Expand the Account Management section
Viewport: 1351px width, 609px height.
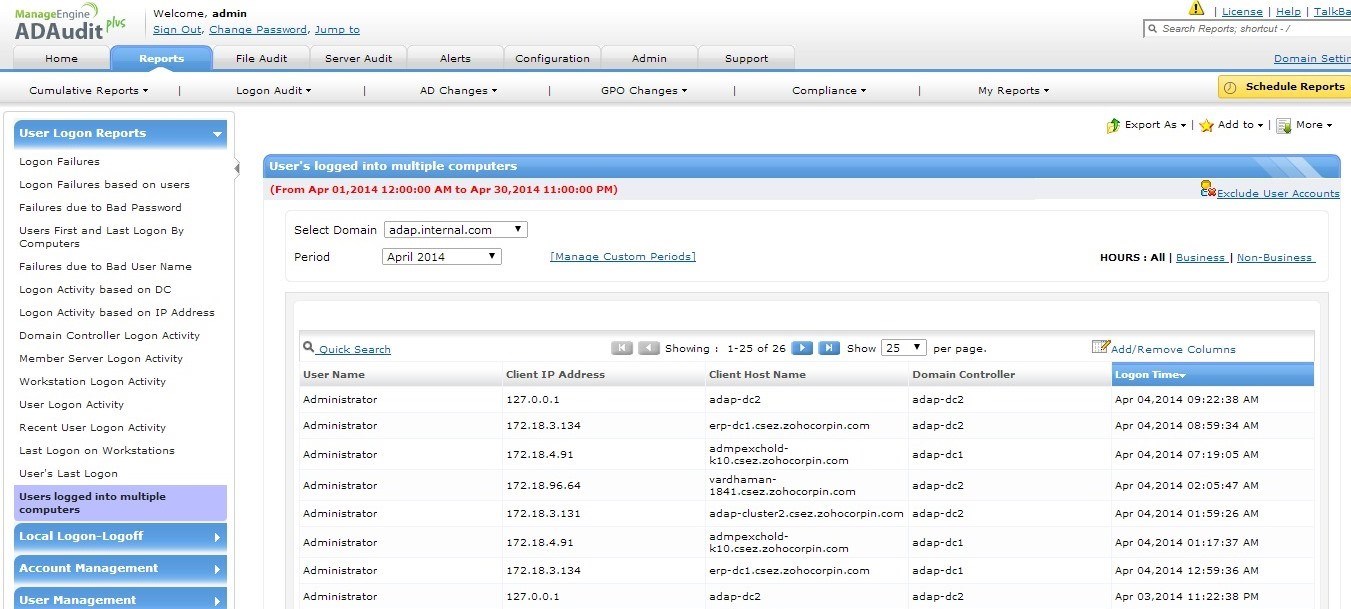click(120, 569)
